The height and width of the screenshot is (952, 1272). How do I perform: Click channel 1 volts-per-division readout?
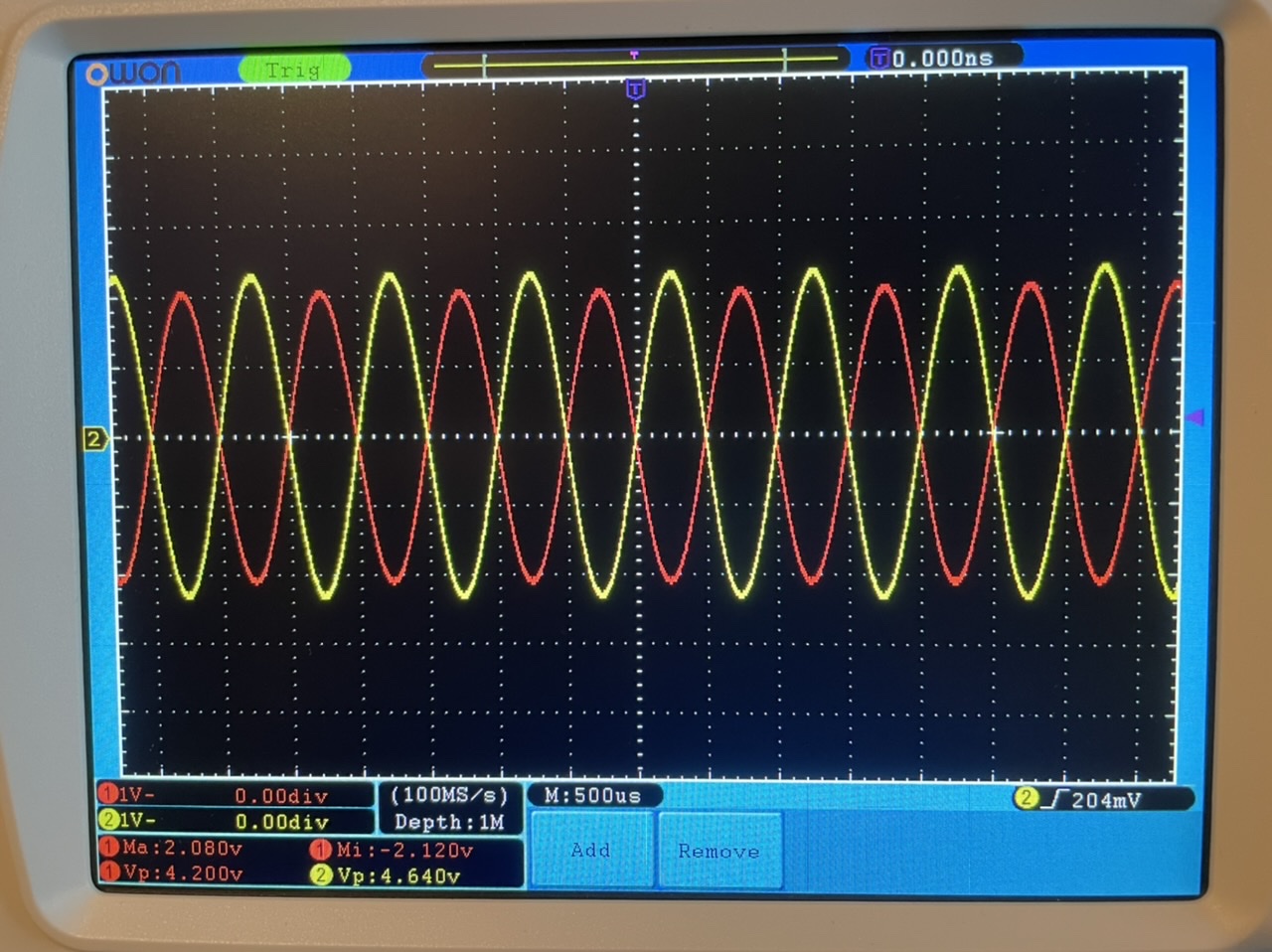[x=137, y=795]
